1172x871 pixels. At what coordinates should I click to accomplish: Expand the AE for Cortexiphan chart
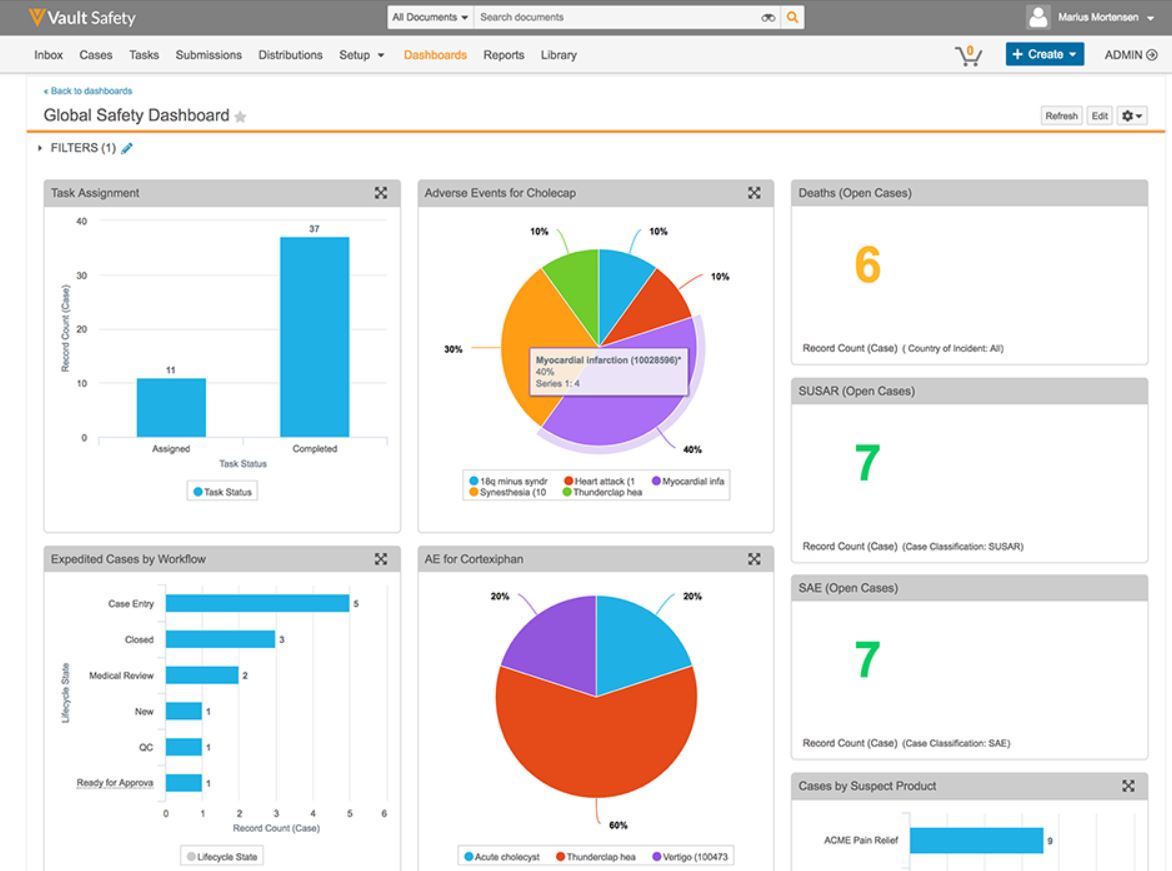[754, 559]
